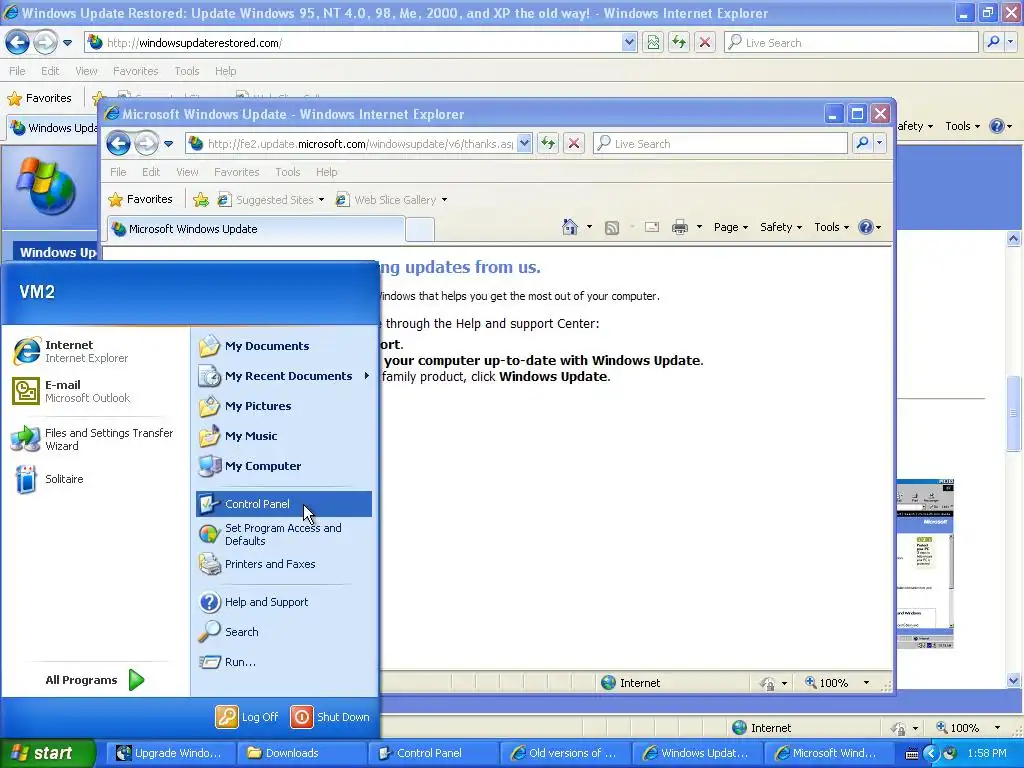Click the Help question mark icon
This screenshot has width=1024, height=768.
coord(866,227)
